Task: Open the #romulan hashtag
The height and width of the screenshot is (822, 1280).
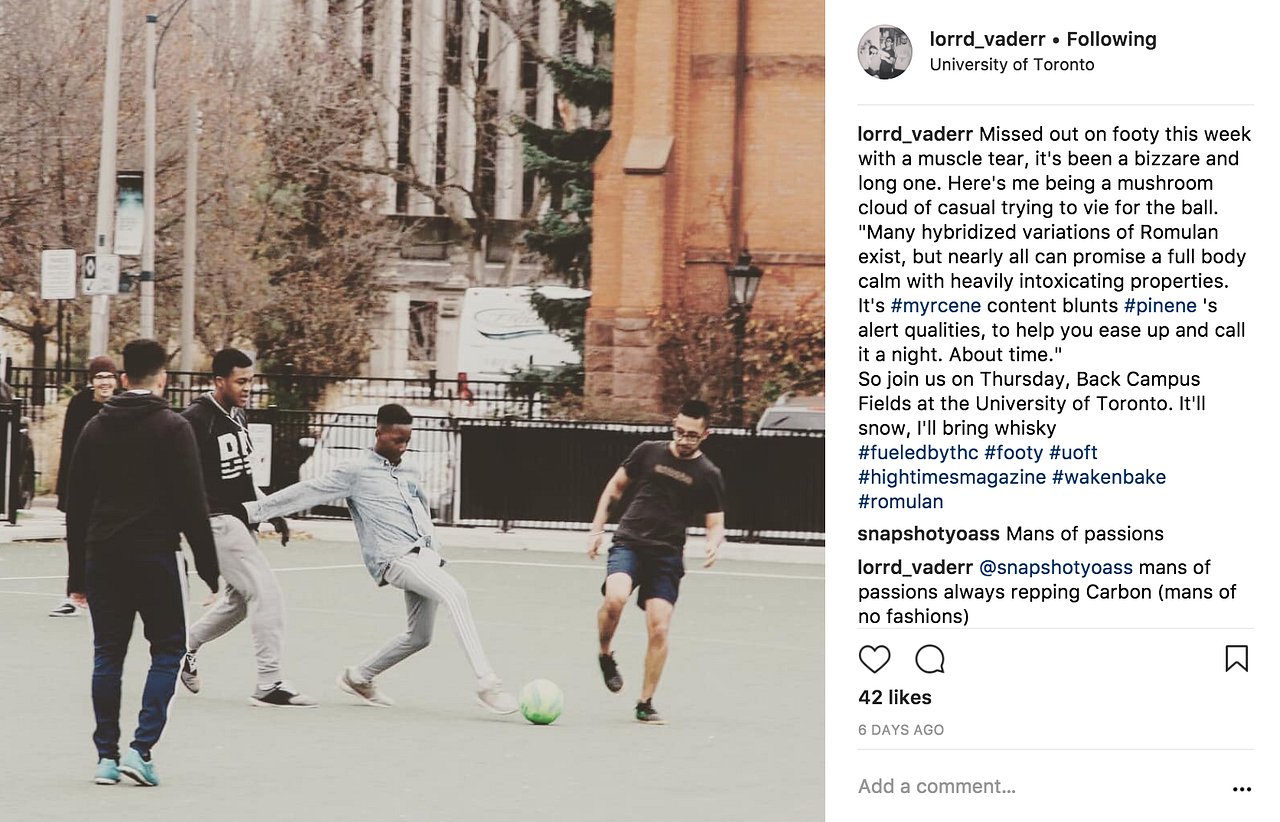Action: pos(901,501)
